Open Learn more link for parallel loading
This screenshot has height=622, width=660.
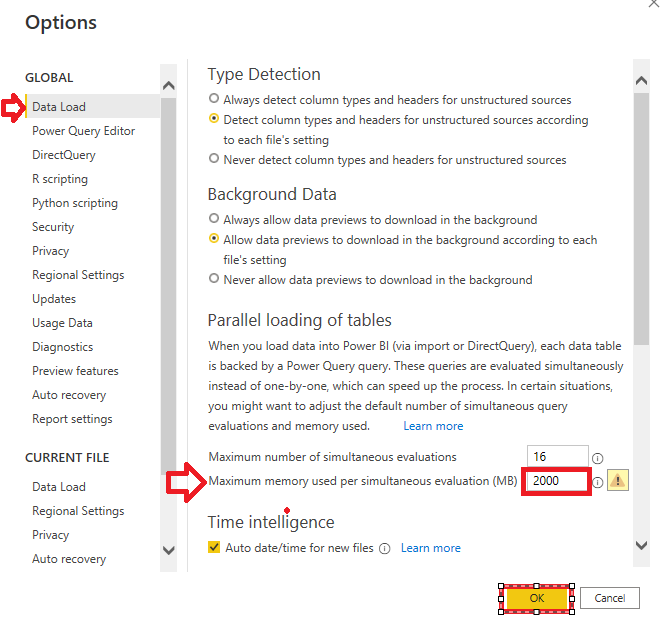point(433,426)
